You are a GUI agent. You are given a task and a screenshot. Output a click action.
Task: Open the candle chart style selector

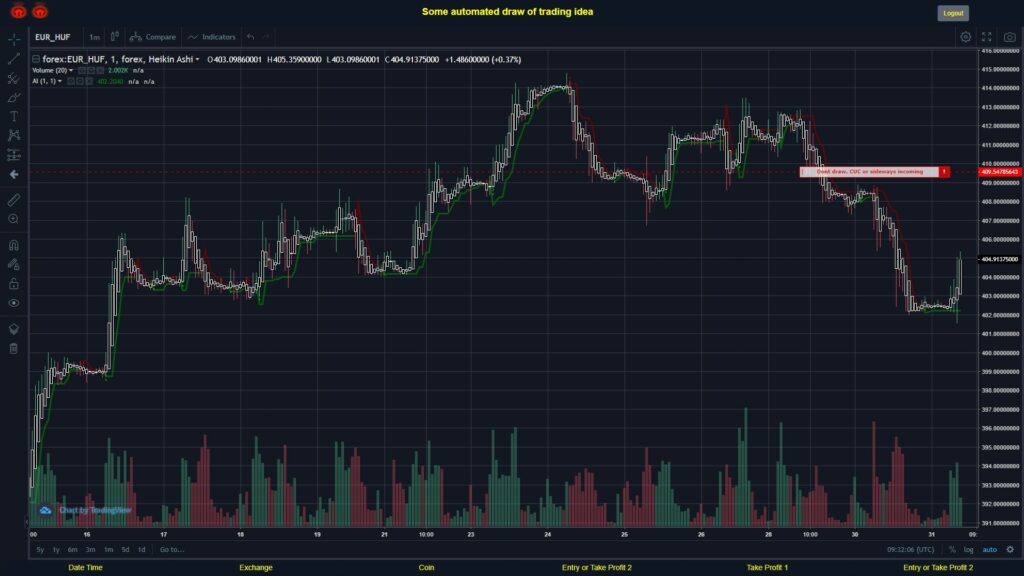pyautogui.click(x=115, y=37)
